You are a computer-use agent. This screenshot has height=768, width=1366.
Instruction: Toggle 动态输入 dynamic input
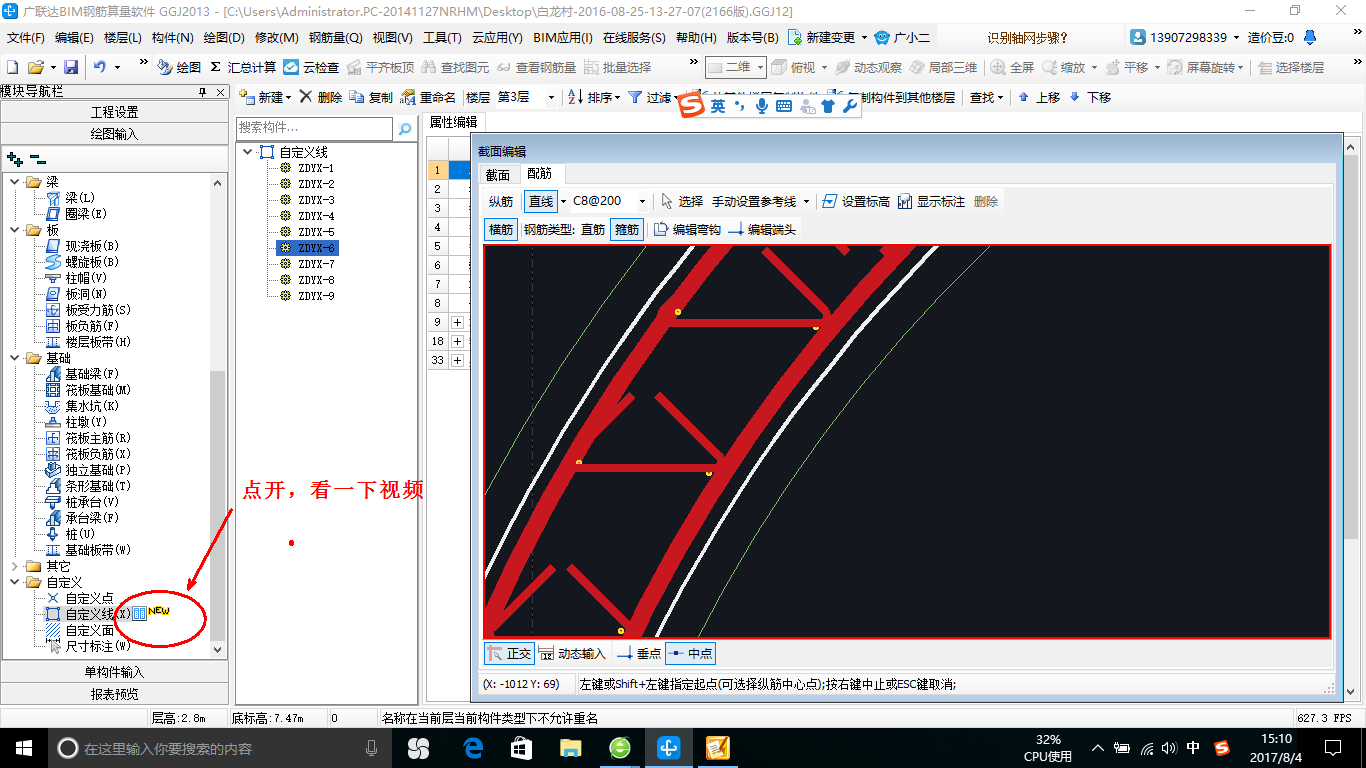tap(572, 654)
